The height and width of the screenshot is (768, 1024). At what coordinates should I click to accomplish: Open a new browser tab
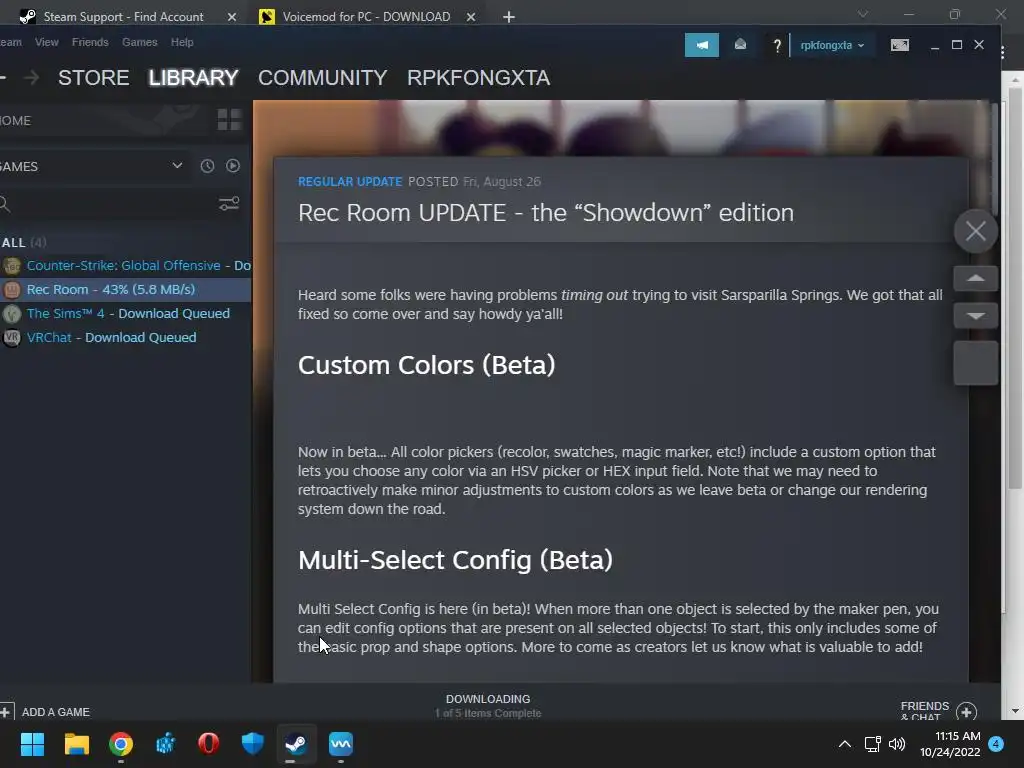(509, 17)
